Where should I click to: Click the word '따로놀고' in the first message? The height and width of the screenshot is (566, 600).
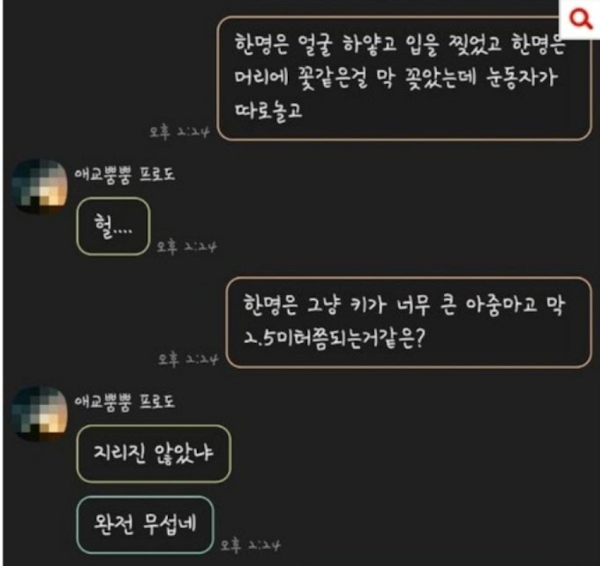coord(269,110)
